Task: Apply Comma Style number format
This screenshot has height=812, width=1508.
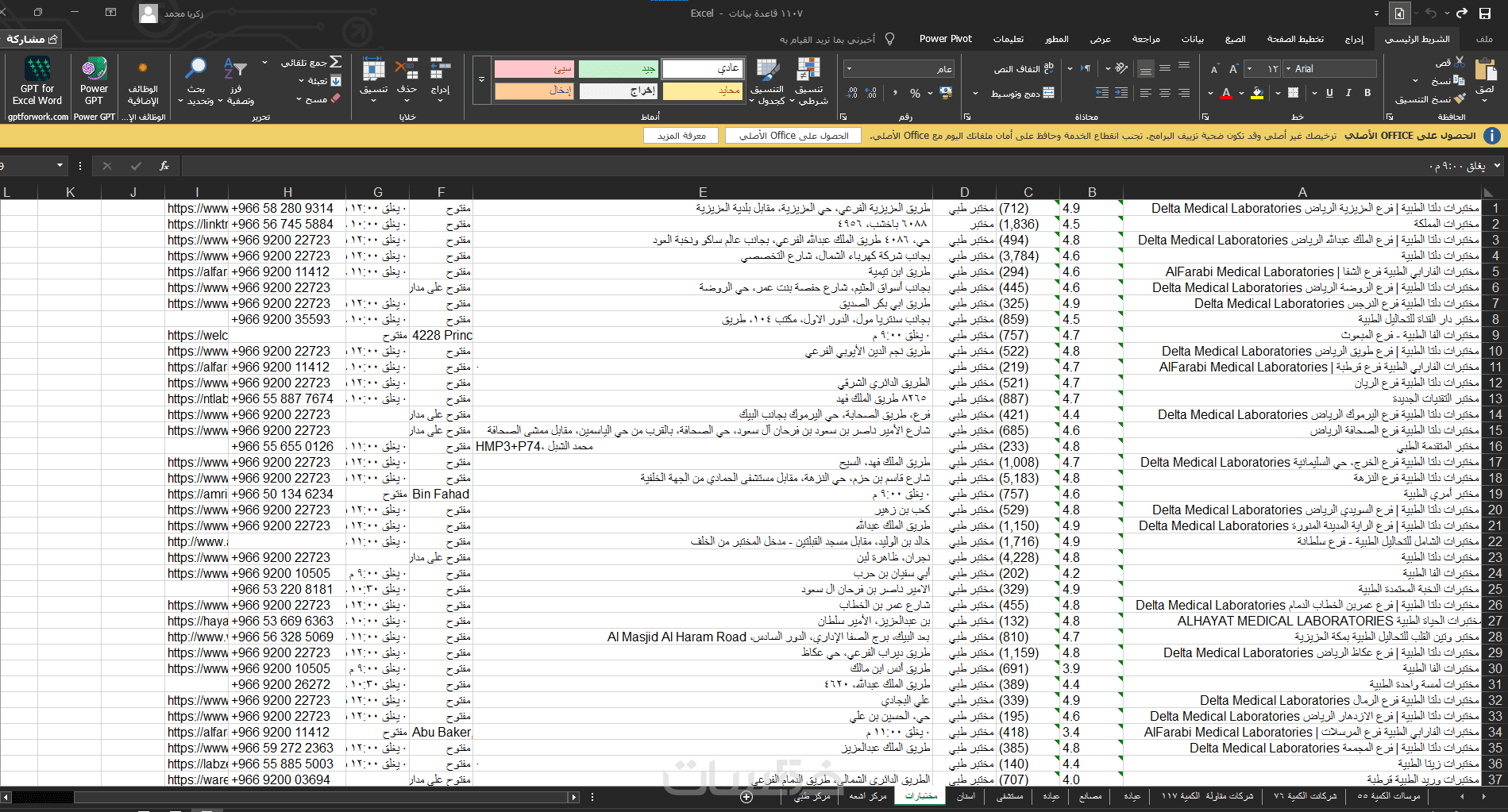Action: coord(894,93)
